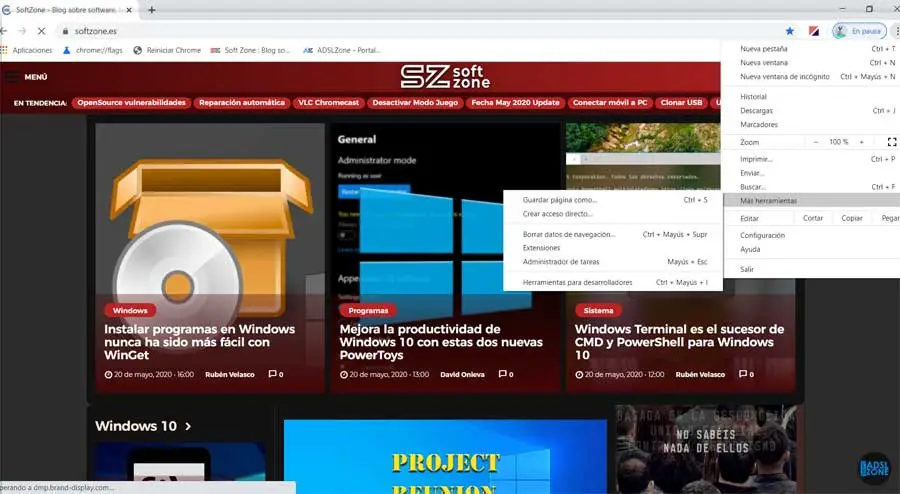
Task: Open article Instalar programas en Windows WinGet
Action: [199, 342]
